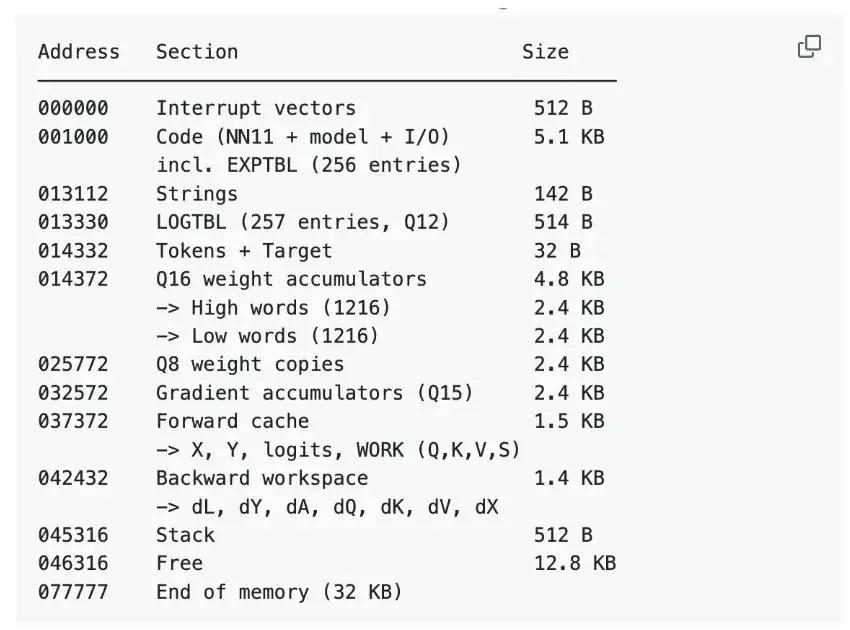The width and height of the screenshot is (850, 630).
Task: Click the 12.8 KB size value
Action: click(x=574, y=563)
